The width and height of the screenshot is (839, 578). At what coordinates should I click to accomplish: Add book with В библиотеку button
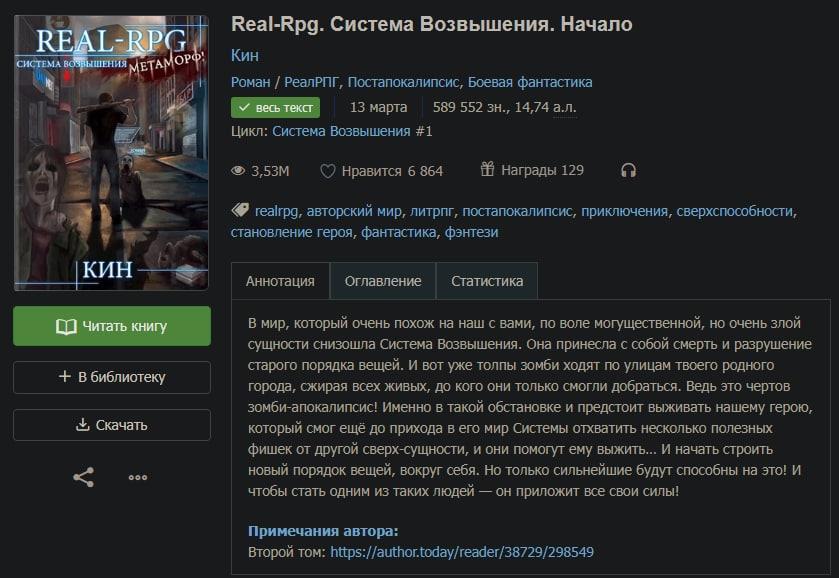112,377
